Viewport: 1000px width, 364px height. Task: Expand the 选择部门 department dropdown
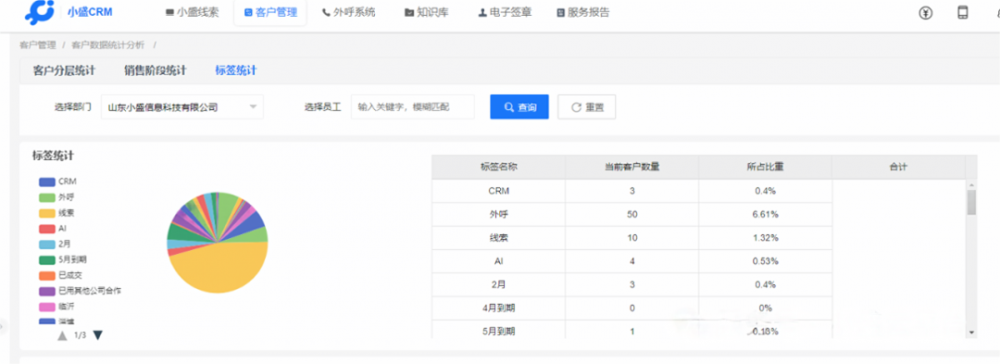(182, 107)
